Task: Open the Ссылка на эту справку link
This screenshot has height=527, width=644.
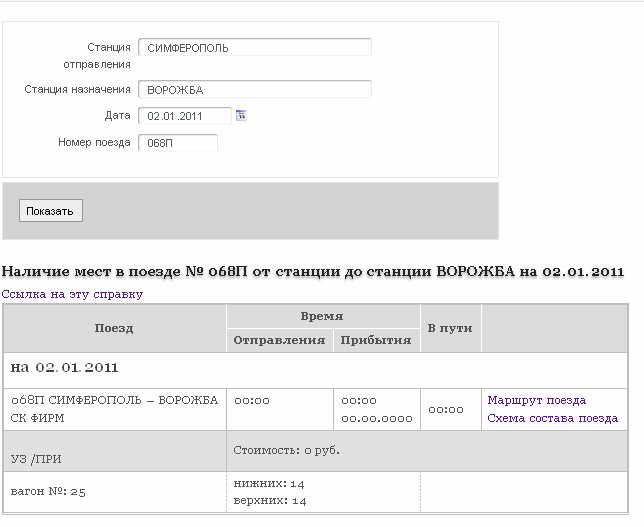Action: click(x=72, y=294)
